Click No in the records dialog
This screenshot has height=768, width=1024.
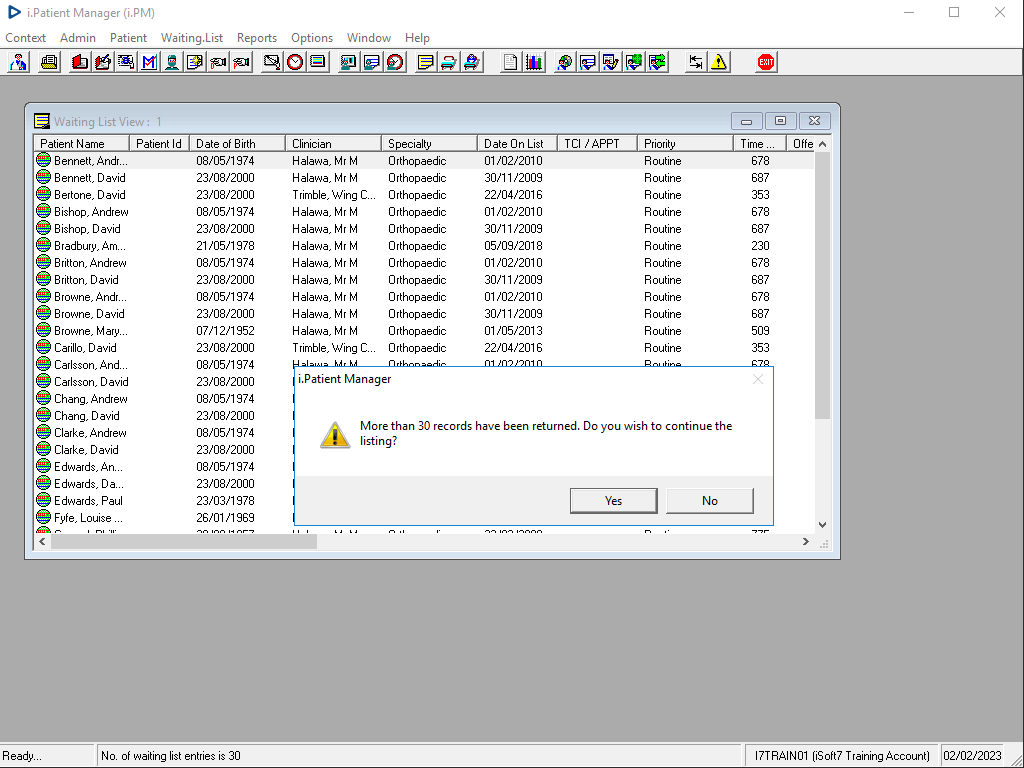pos(710,500)
